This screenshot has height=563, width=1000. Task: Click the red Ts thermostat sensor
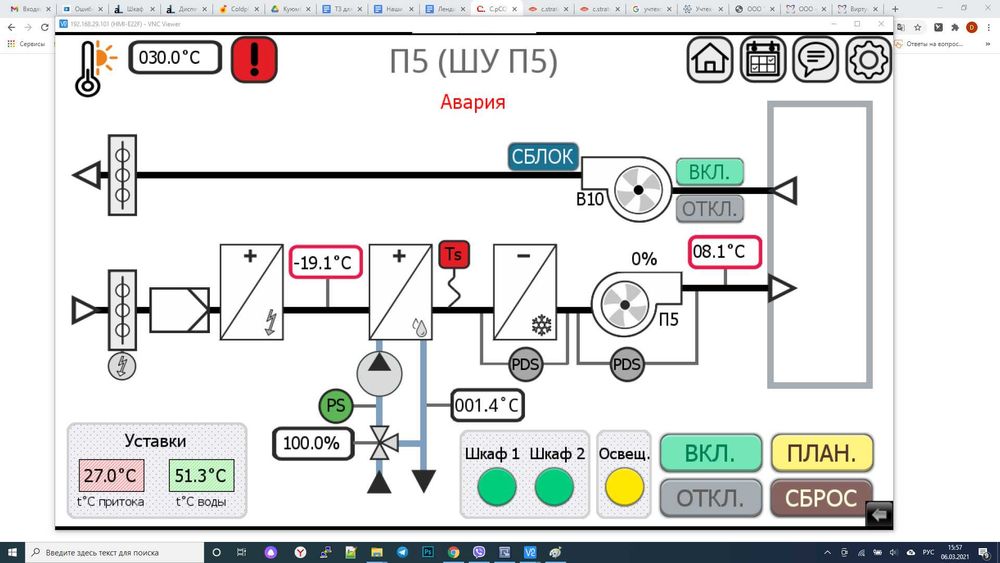tap(454, 254)
